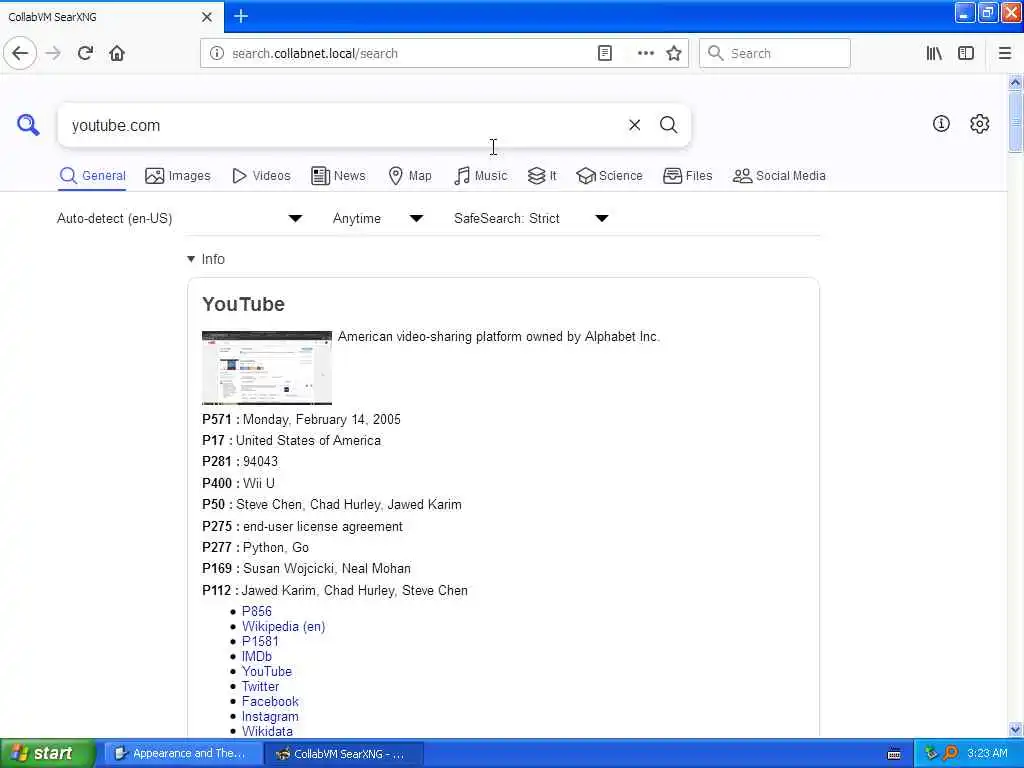1024x768 pixels.
Task: Open the SafeSearch: Strict dropdown
Action: pos(531,218)
